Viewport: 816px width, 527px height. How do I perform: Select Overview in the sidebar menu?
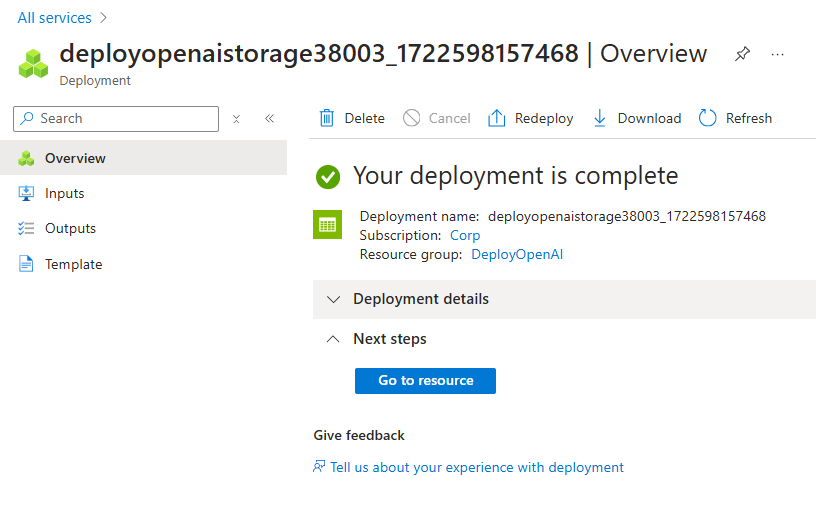click(x=143, y=158)
